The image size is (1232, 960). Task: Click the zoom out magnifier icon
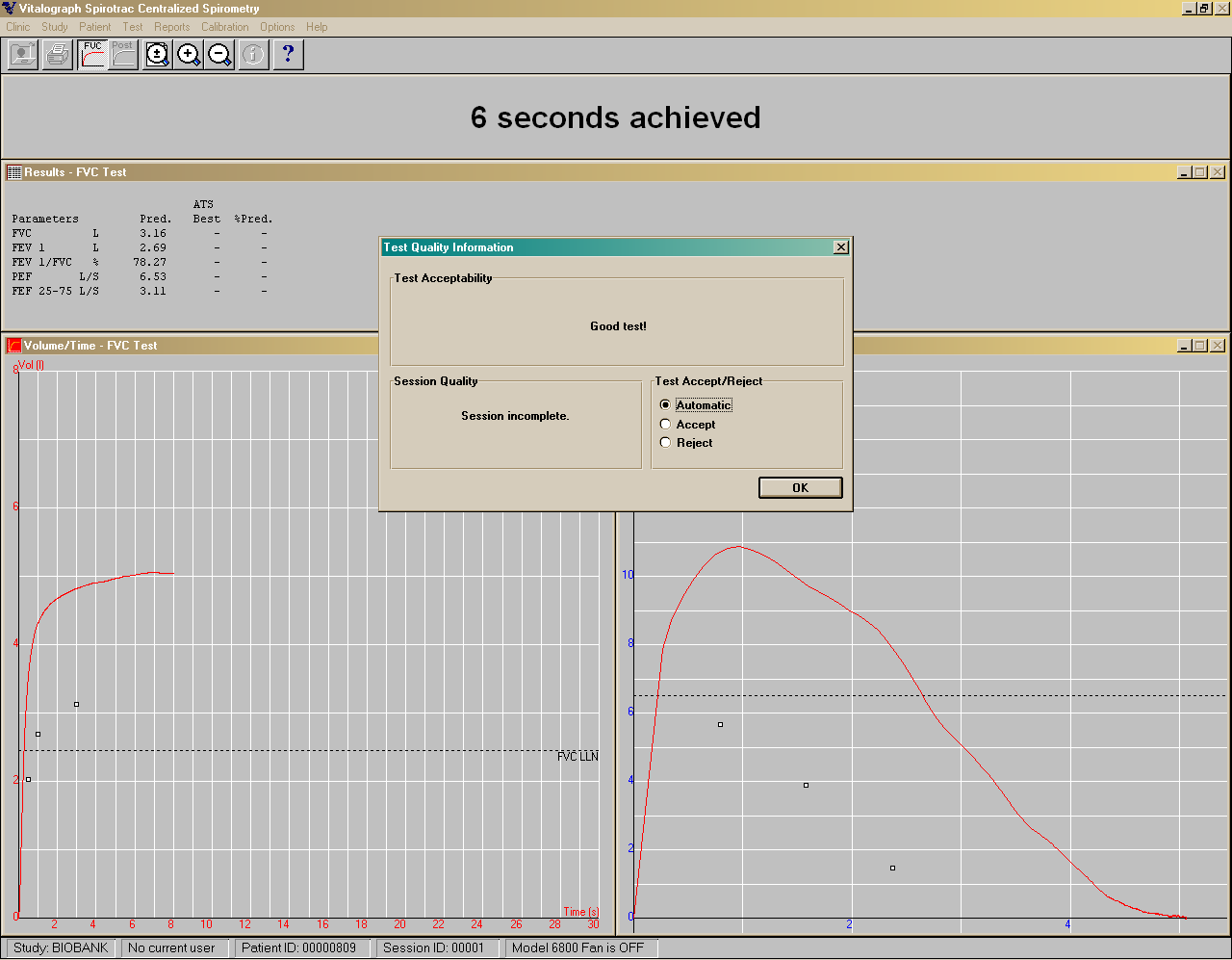[219, 55]
